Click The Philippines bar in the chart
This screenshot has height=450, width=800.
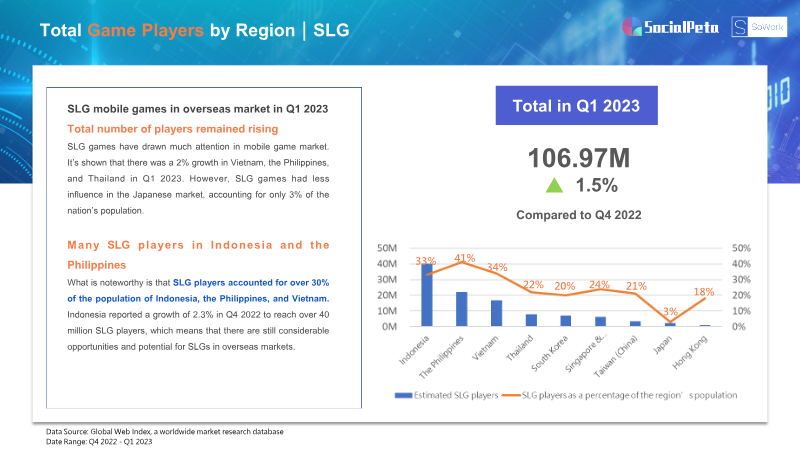462,309
